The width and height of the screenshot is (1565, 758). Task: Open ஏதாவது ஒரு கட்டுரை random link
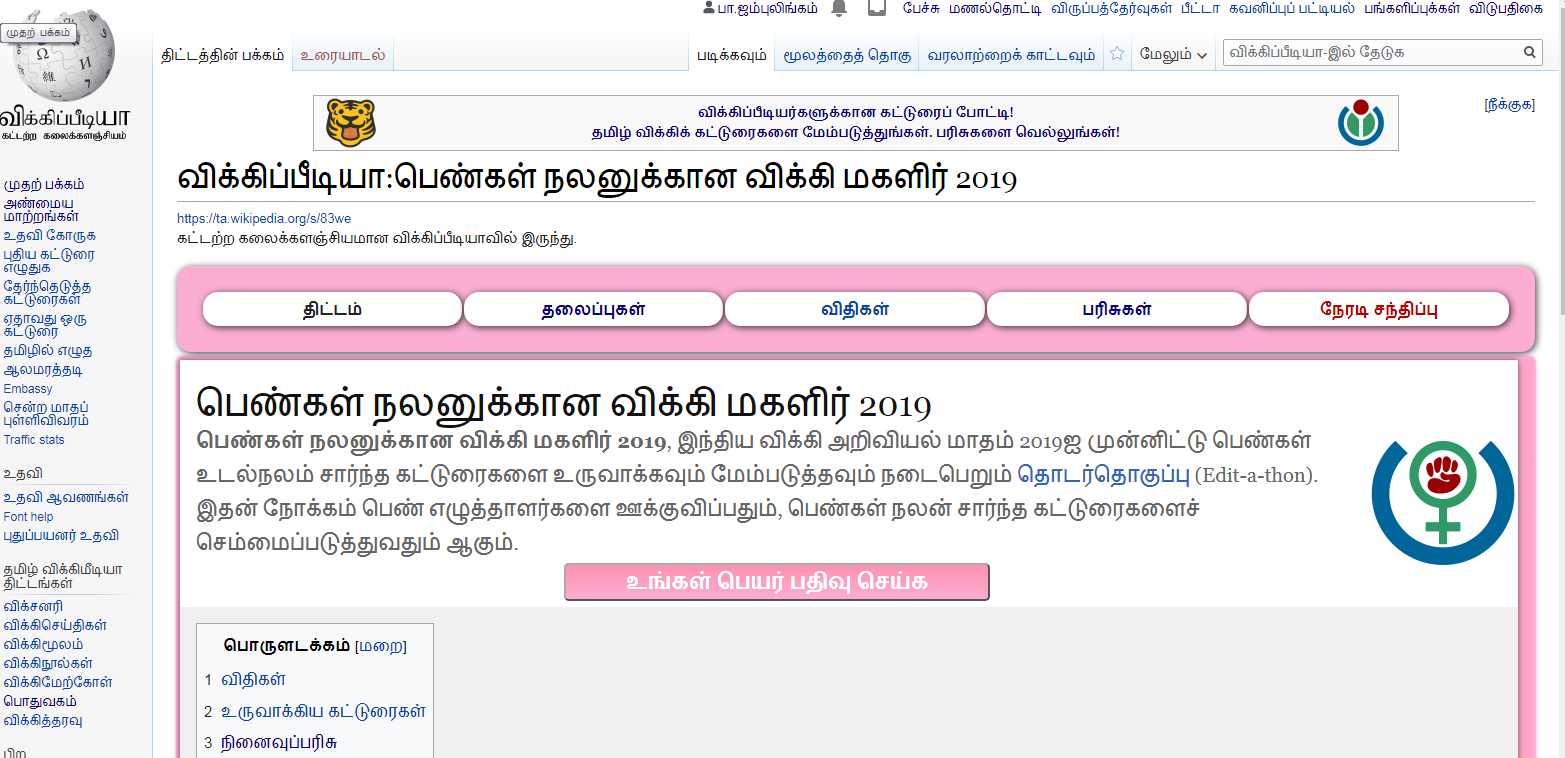[44, 324]
